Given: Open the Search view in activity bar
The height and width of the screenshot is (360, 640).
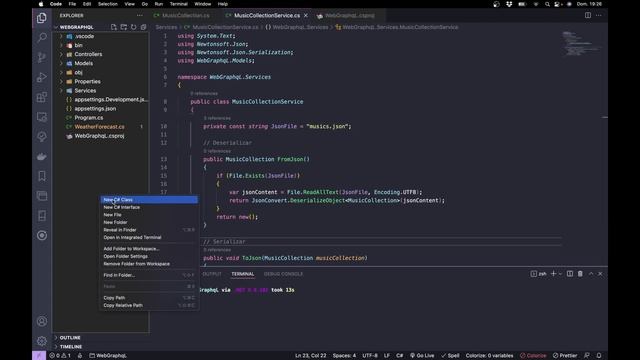Looking at the screenshot, I should click(42, 38).
